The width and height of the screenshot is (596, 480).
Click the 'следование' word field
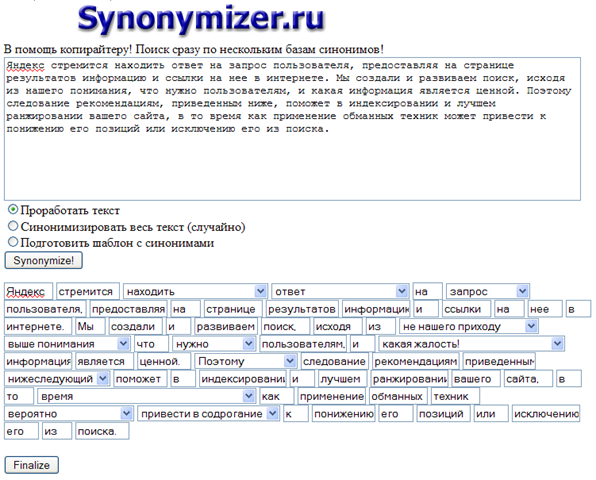coord(334,361)
